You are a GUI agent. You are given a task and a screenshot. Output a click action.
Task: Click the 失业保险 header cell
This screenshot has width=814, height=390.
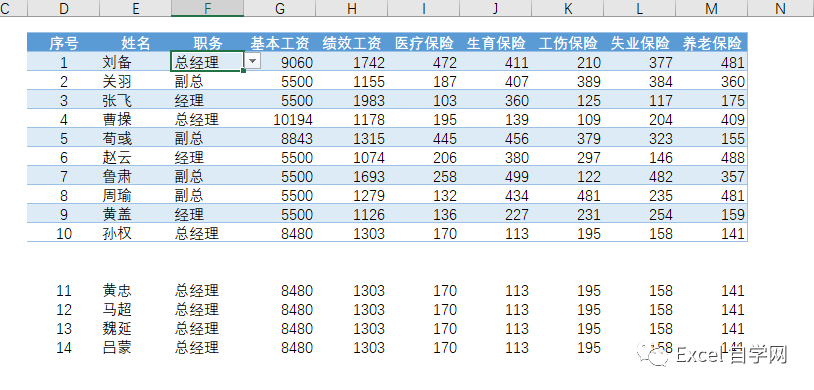click(x=640, y=43)
